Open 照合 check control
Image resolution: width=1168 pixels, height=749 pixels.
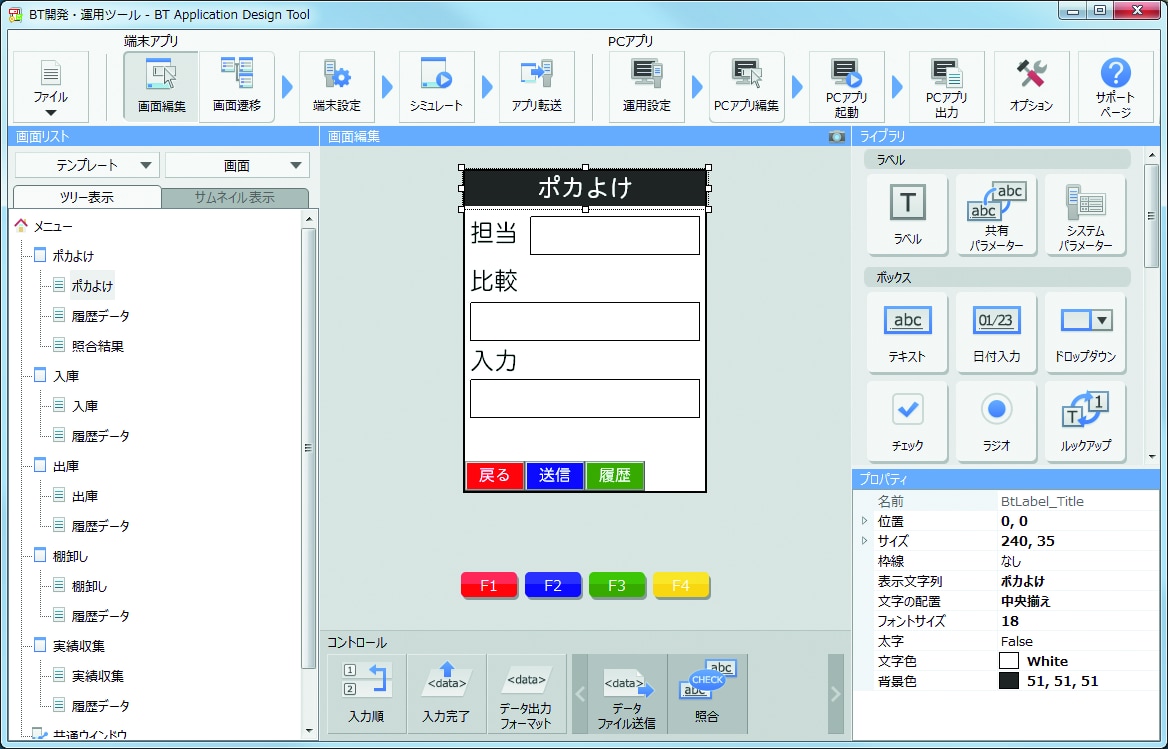(x=708, y=693)
